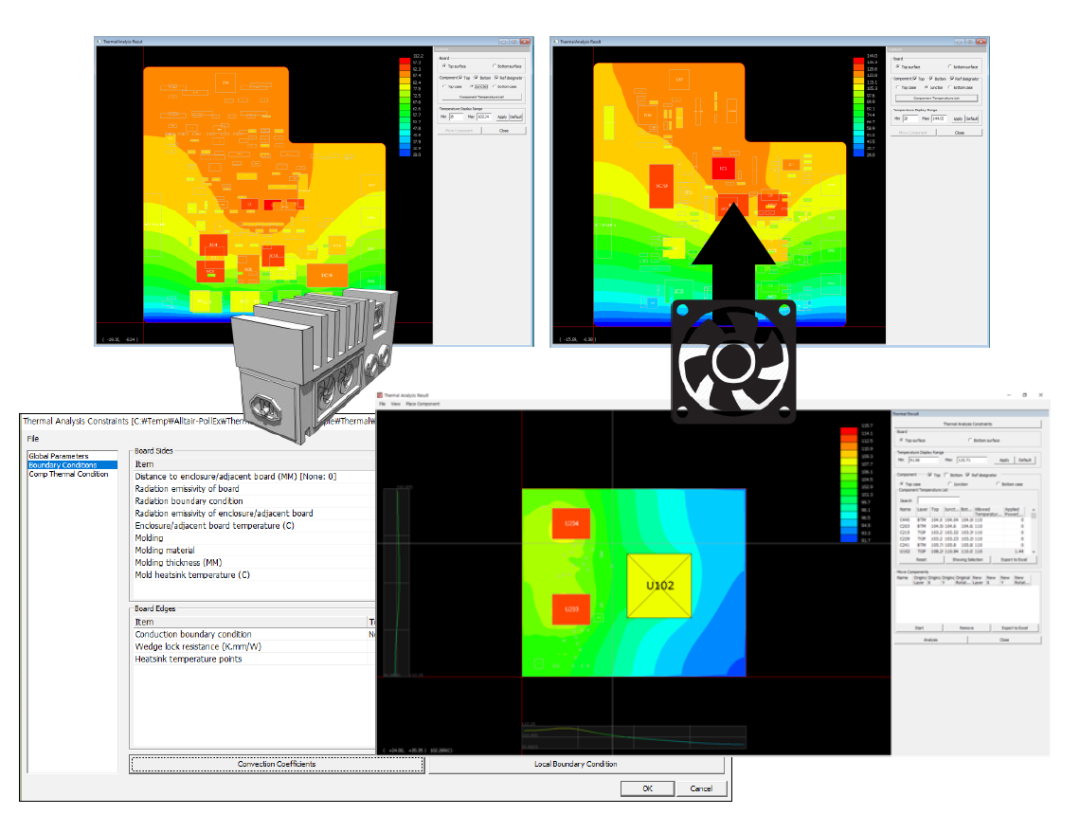Select Enclosure/adjacent board temperature (C) row
The image size is (1080, 815).
pyautogui.click(x=253, y=526)
